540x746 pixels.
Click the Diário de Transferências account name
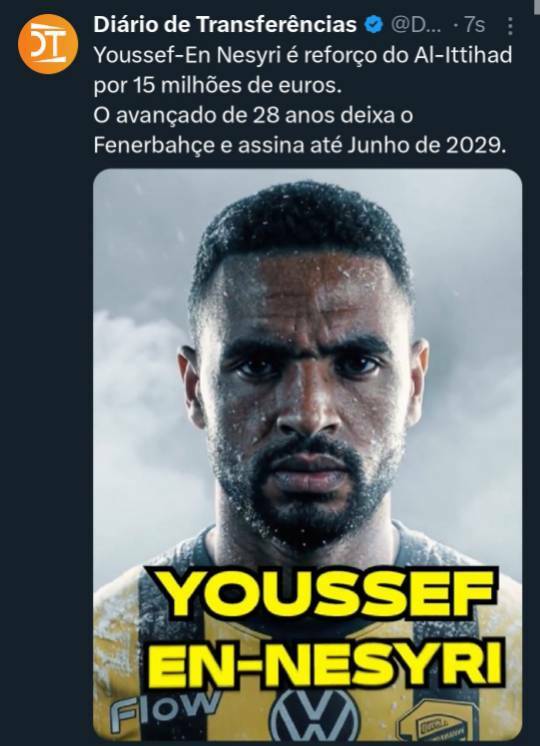(x=225, y=25)
